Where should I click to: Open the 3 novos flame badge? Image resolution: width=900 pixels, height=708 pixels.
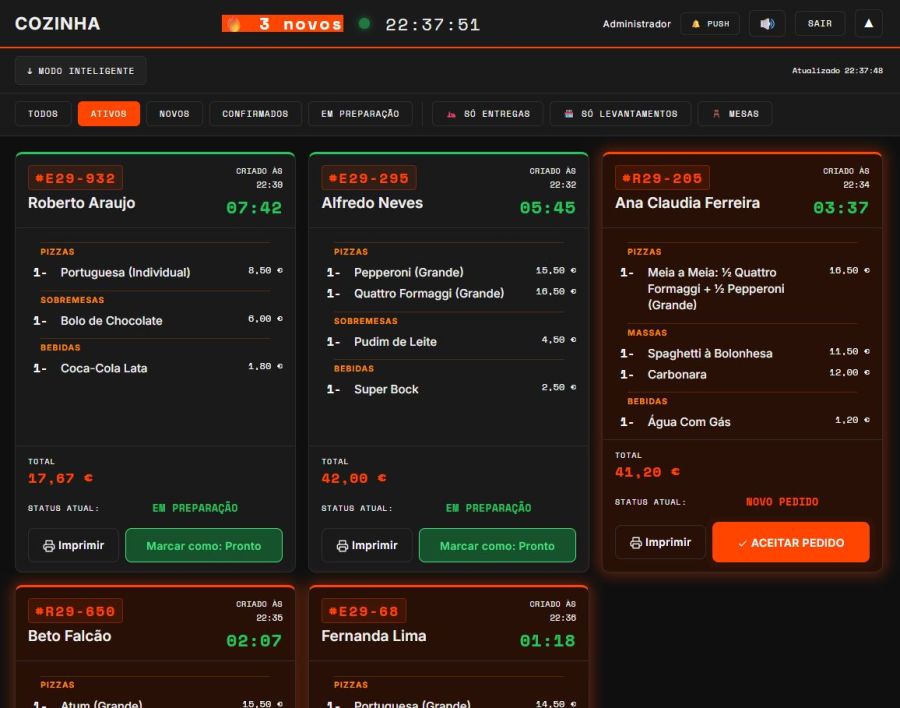click(282, 24)
